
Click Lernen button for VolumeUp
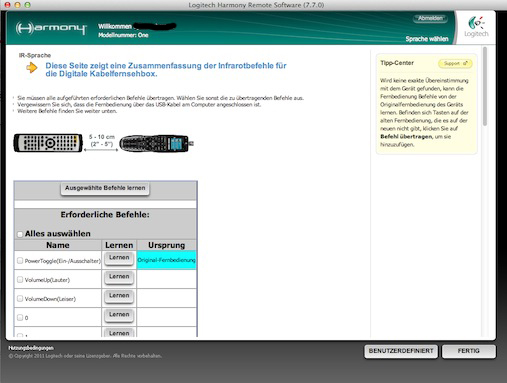click(119, 277)
